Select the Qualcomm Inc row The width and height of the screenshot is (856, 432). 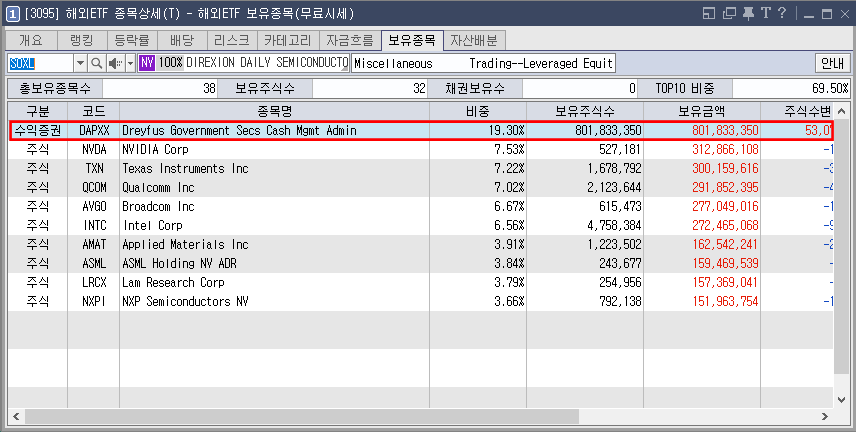420,188
